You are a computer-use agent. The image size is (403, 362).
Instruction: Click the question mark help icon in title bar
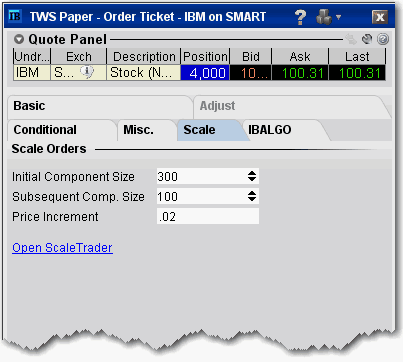(300, 17)
